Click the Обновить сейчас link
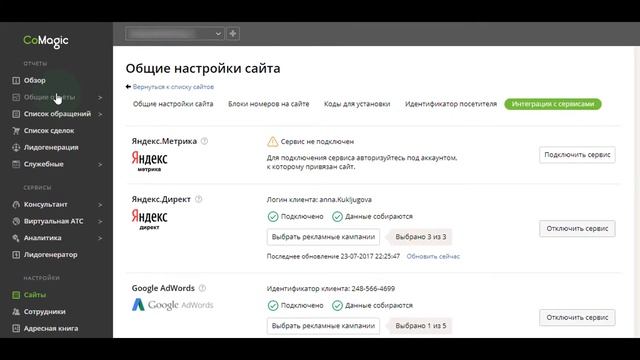 pos(433,256)
